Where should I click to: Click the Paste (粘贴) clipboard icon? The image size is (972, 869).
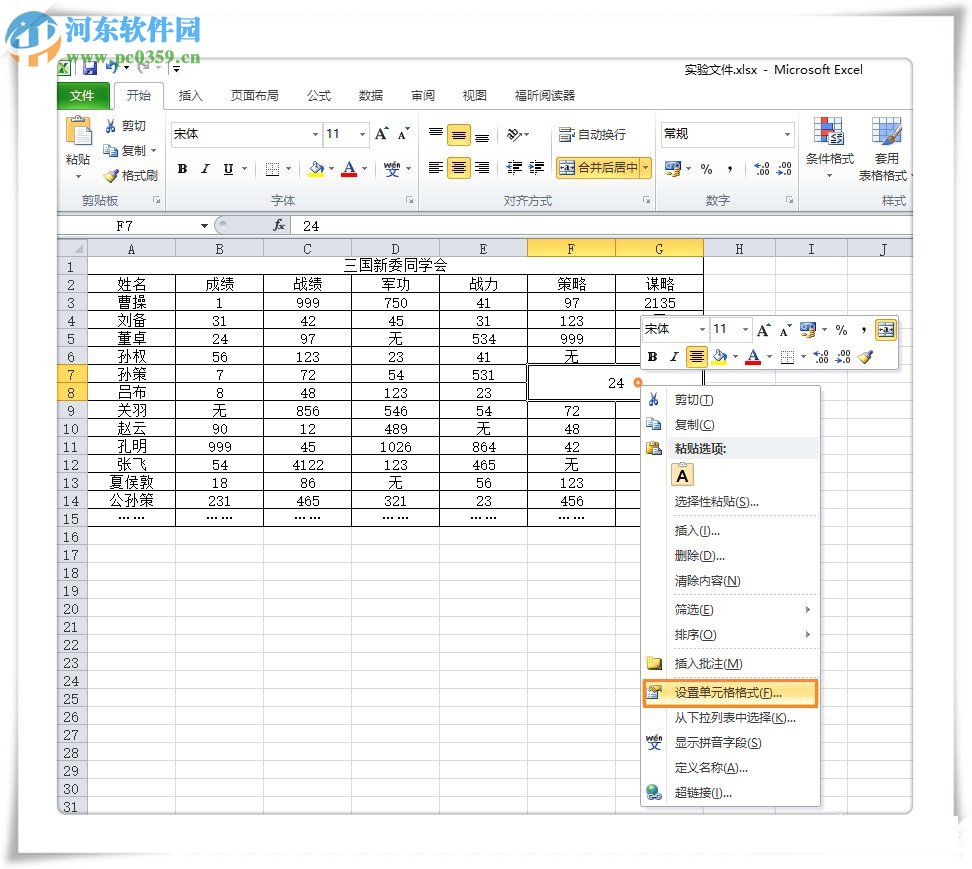pos(78,133)
